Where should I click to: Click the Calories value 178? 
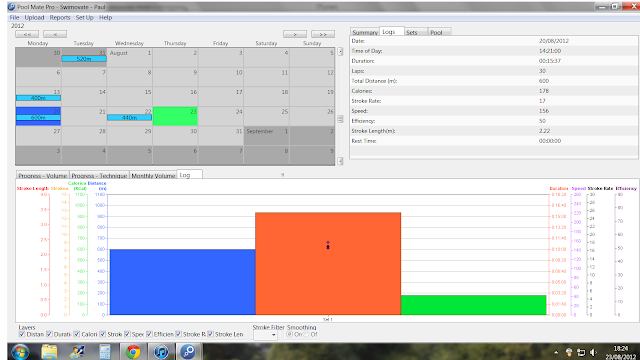pyautogui.click(x=544, y=91)
